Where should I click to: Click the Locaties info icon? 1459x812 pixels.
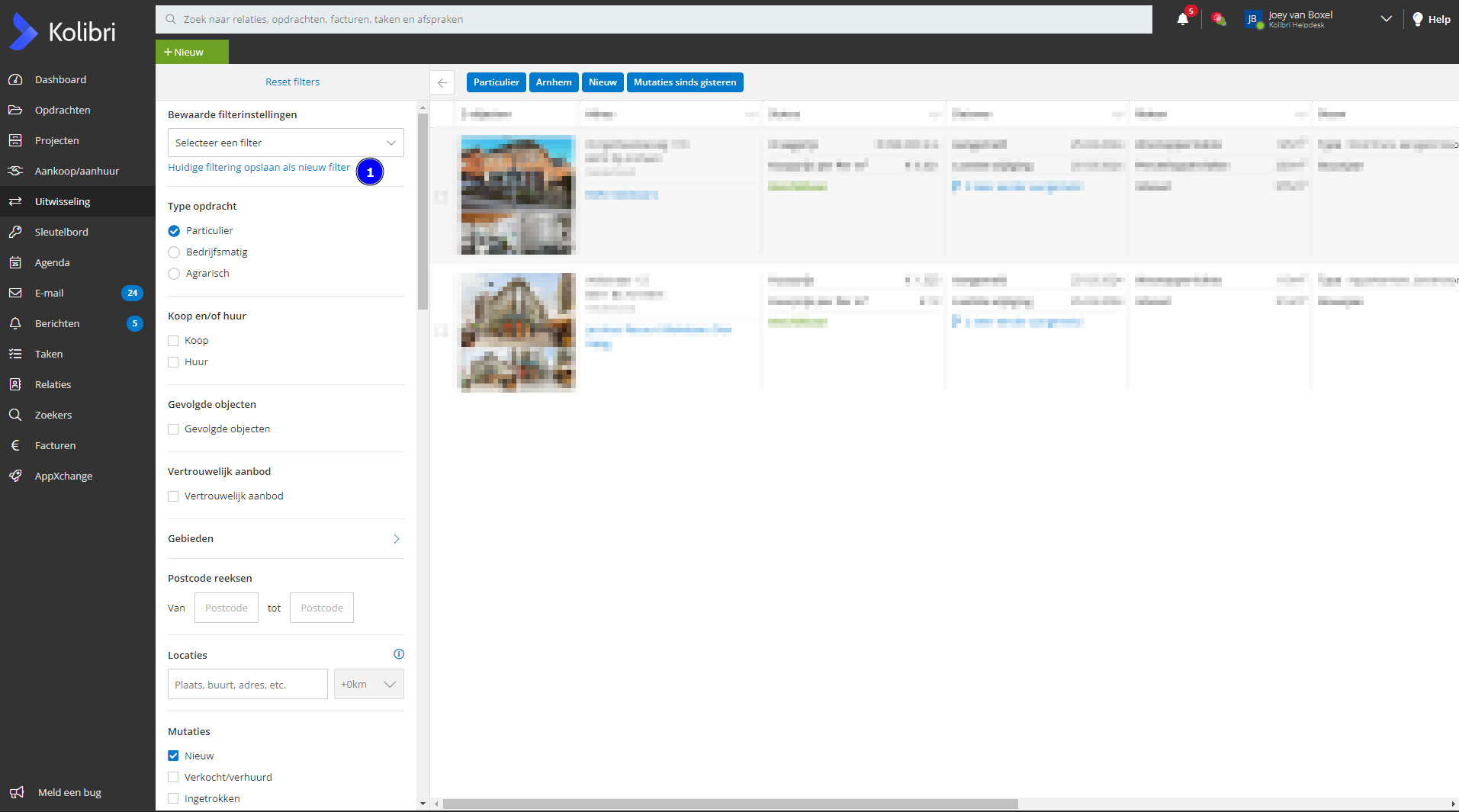coord(399,654)
